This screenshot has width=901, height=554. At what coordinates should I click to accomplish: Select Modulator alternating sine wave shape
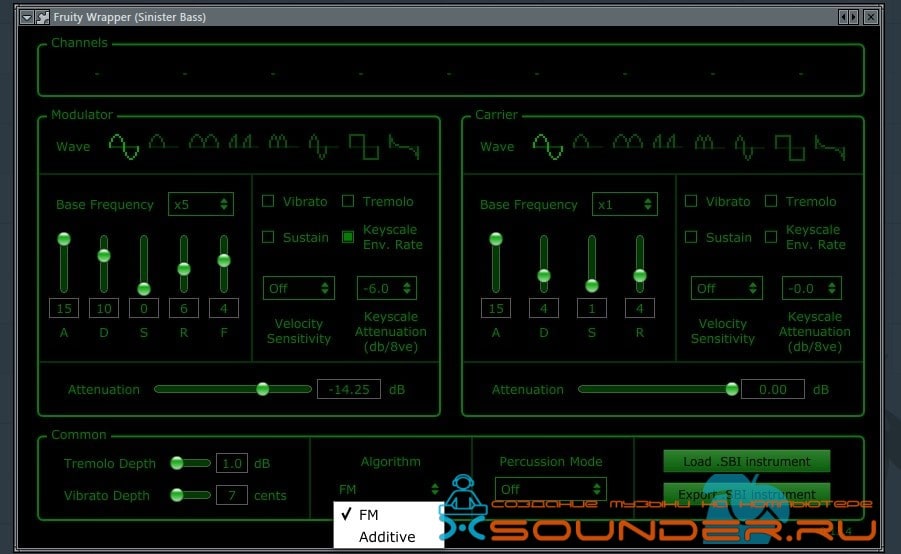pyautogui.click(x=324, y=147)
